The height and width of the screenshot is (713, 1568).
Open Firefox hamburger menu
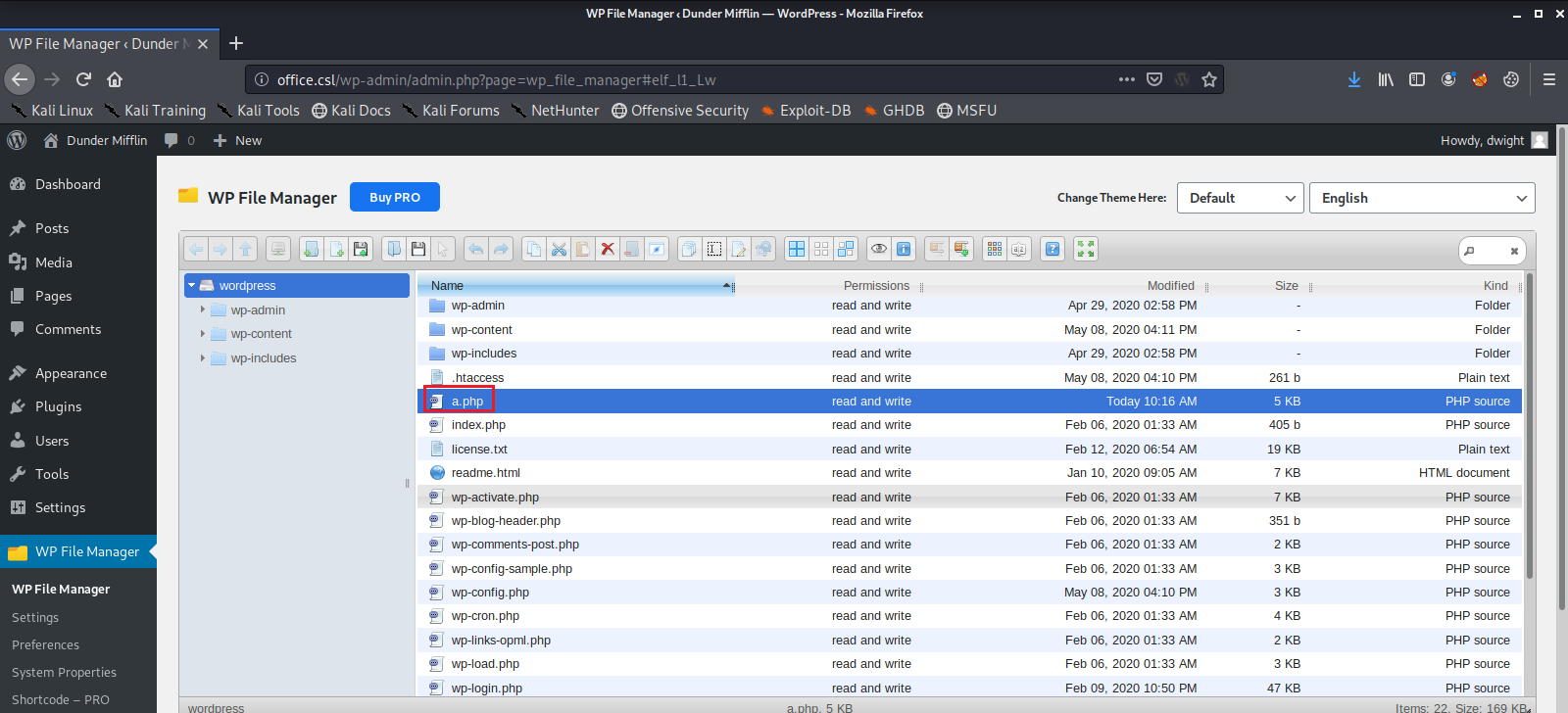pos(1549,79)
